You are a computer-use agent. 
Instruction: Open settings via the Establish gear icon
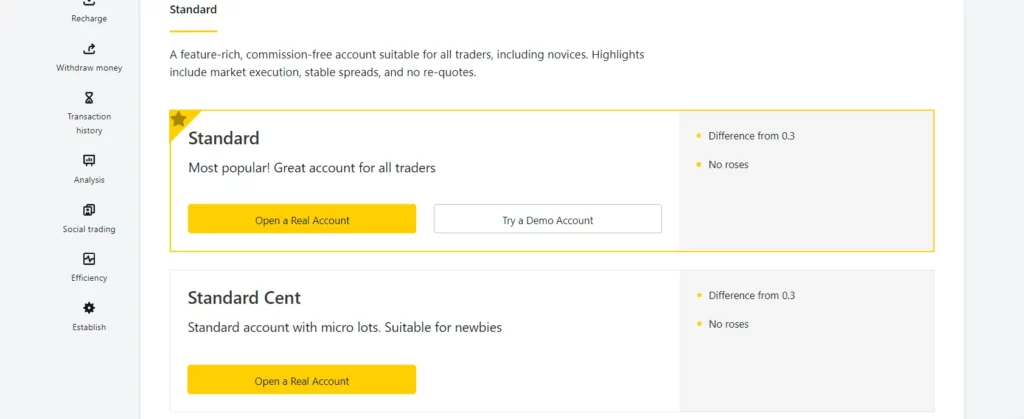[x=89, y=308]
